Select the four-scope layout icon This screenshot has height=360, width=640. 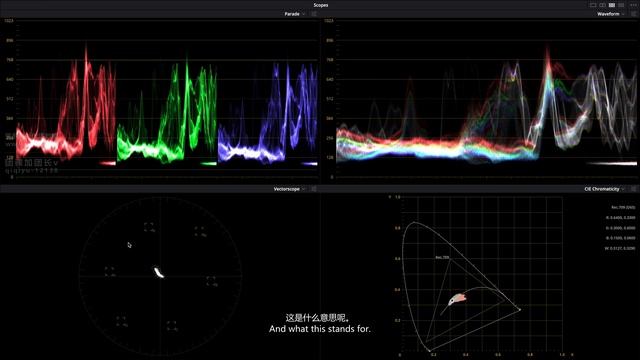pyautogui.click(x=612, y=5)
